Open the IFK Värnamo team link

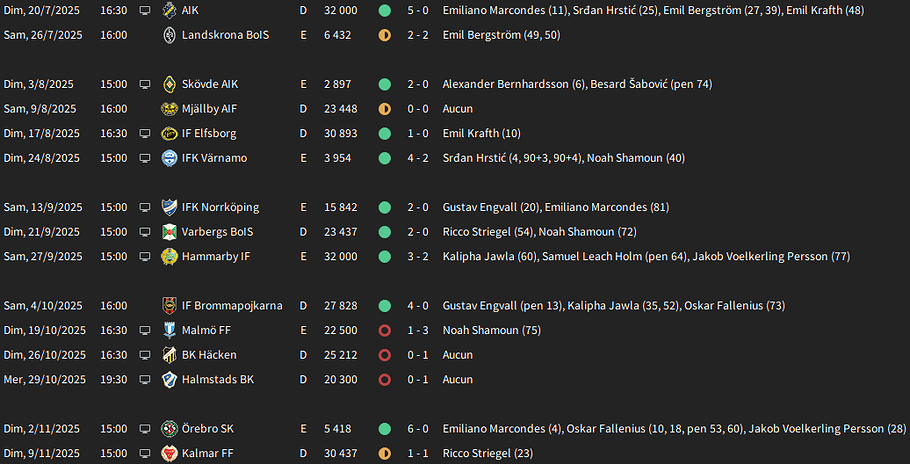click(x=214, y=158)
